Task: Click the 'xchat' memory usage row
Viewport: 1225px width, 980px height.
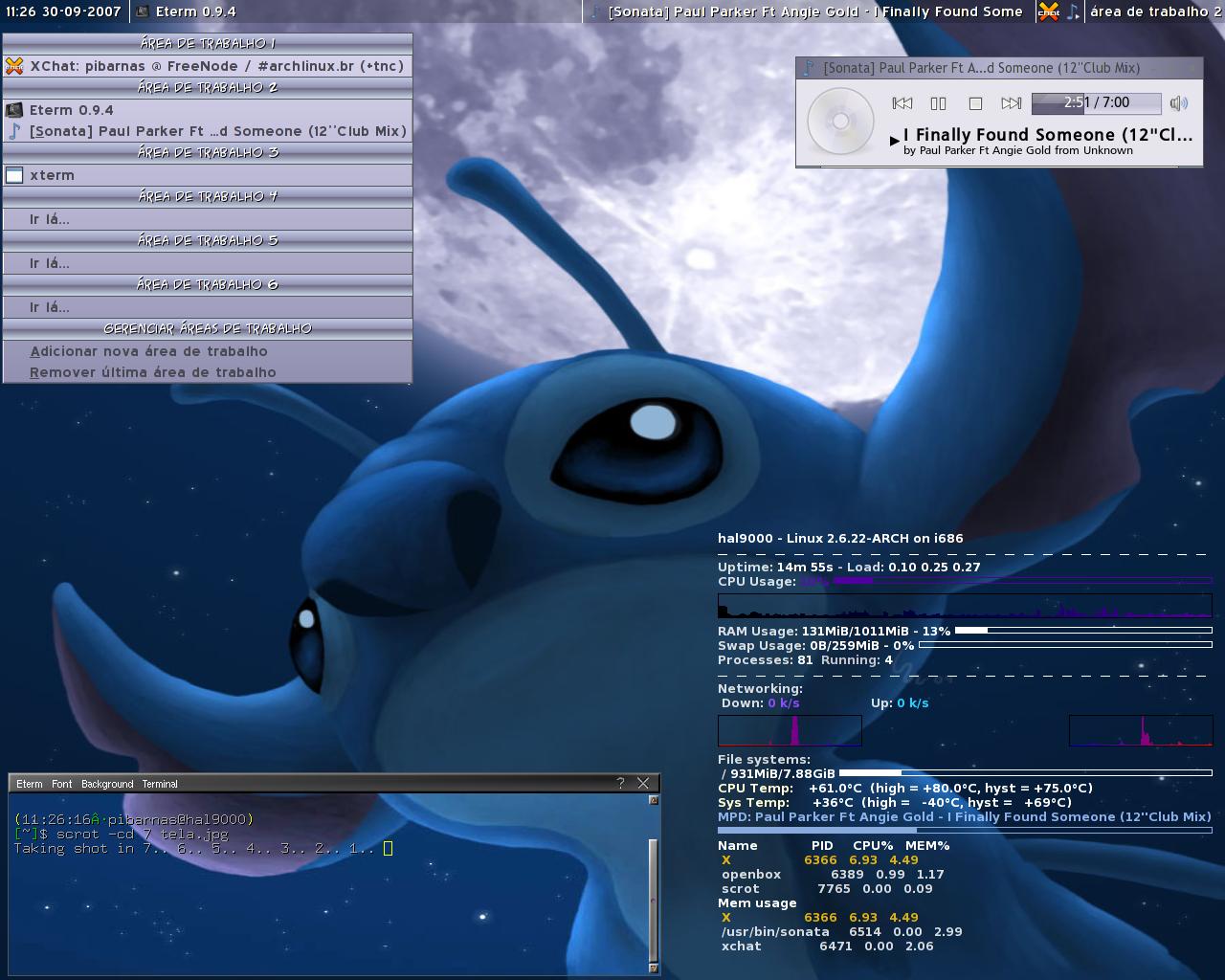Action: pos(827,946)
